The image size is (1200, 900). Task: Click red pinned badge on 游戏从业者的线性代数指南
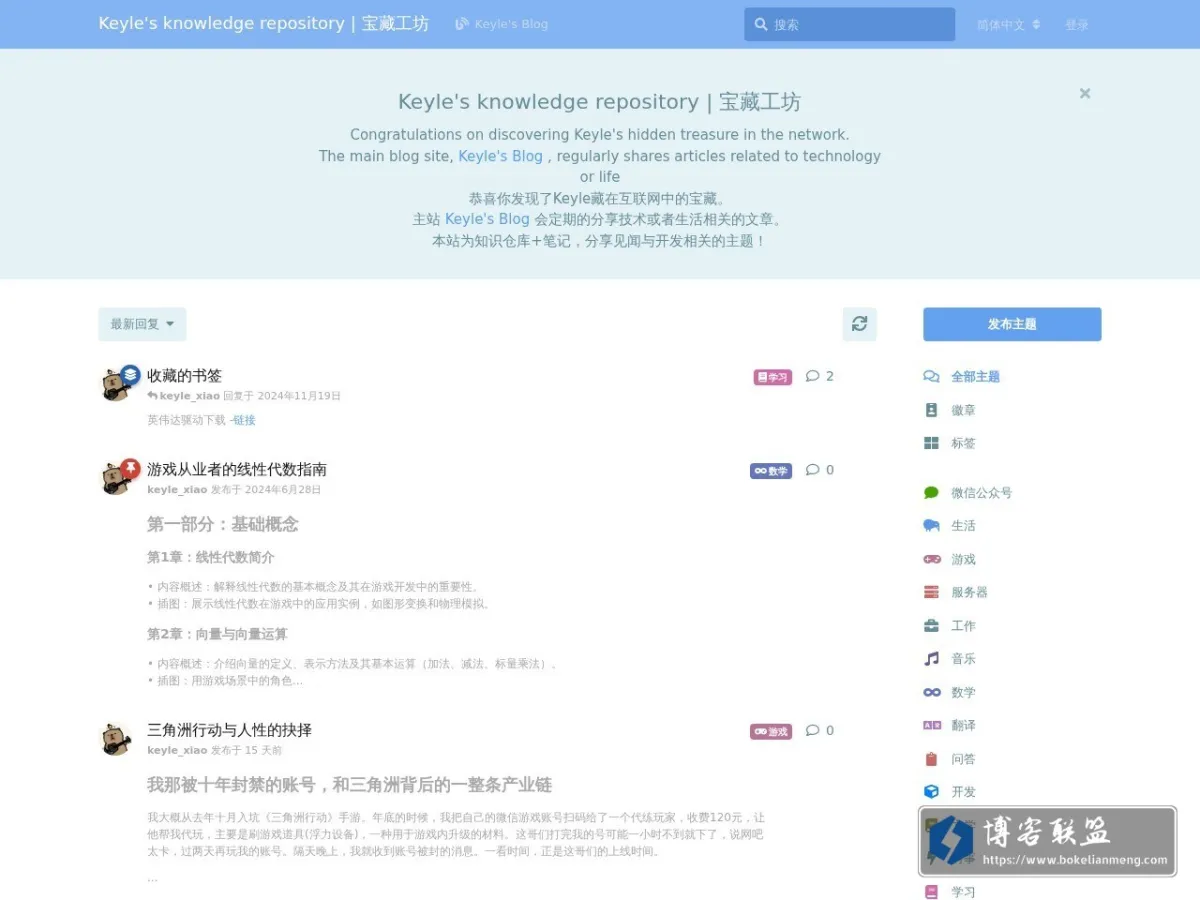pos(130,468)
